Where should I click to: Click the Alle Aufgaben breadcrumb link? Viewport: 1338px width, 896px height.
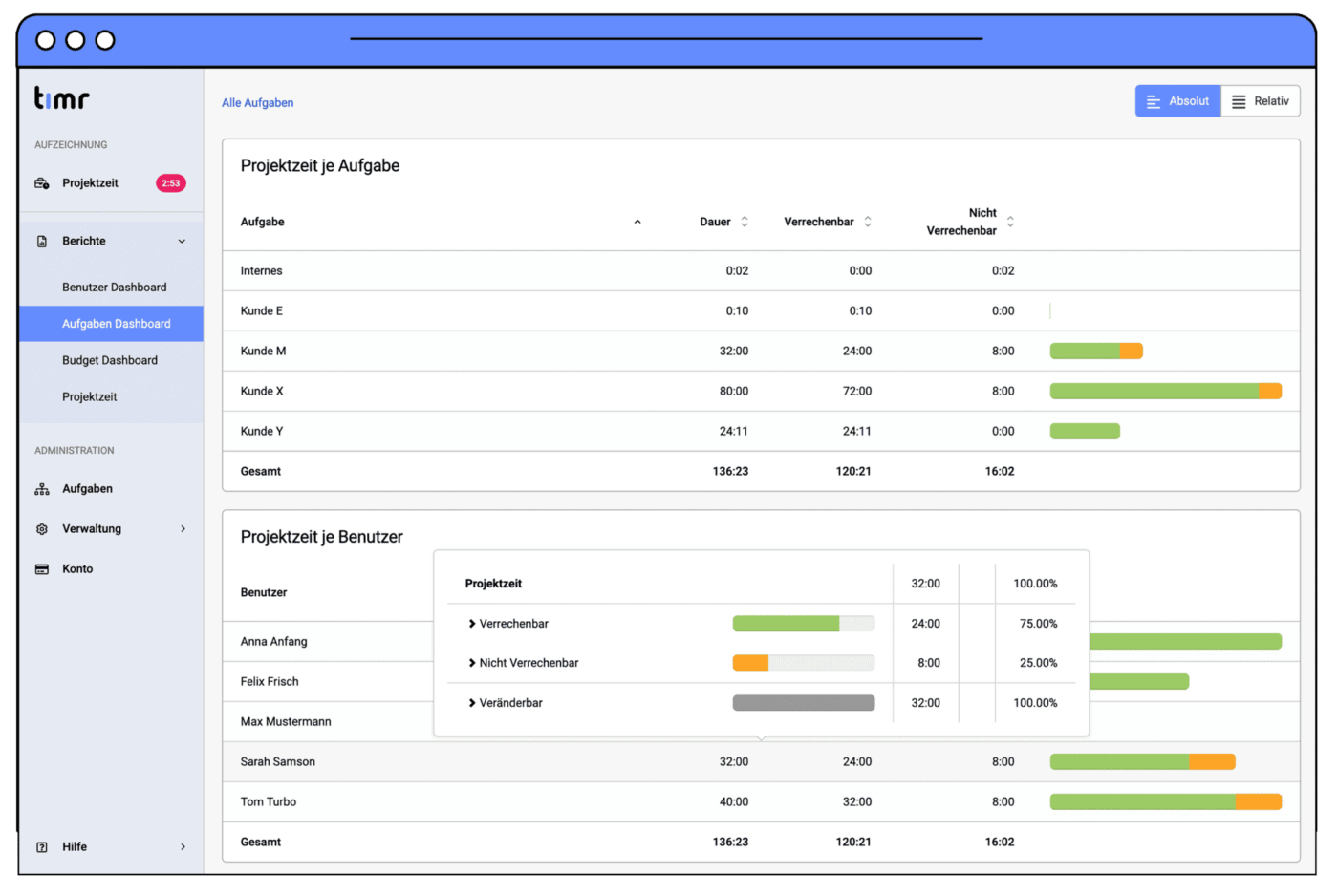click(258, 103)
